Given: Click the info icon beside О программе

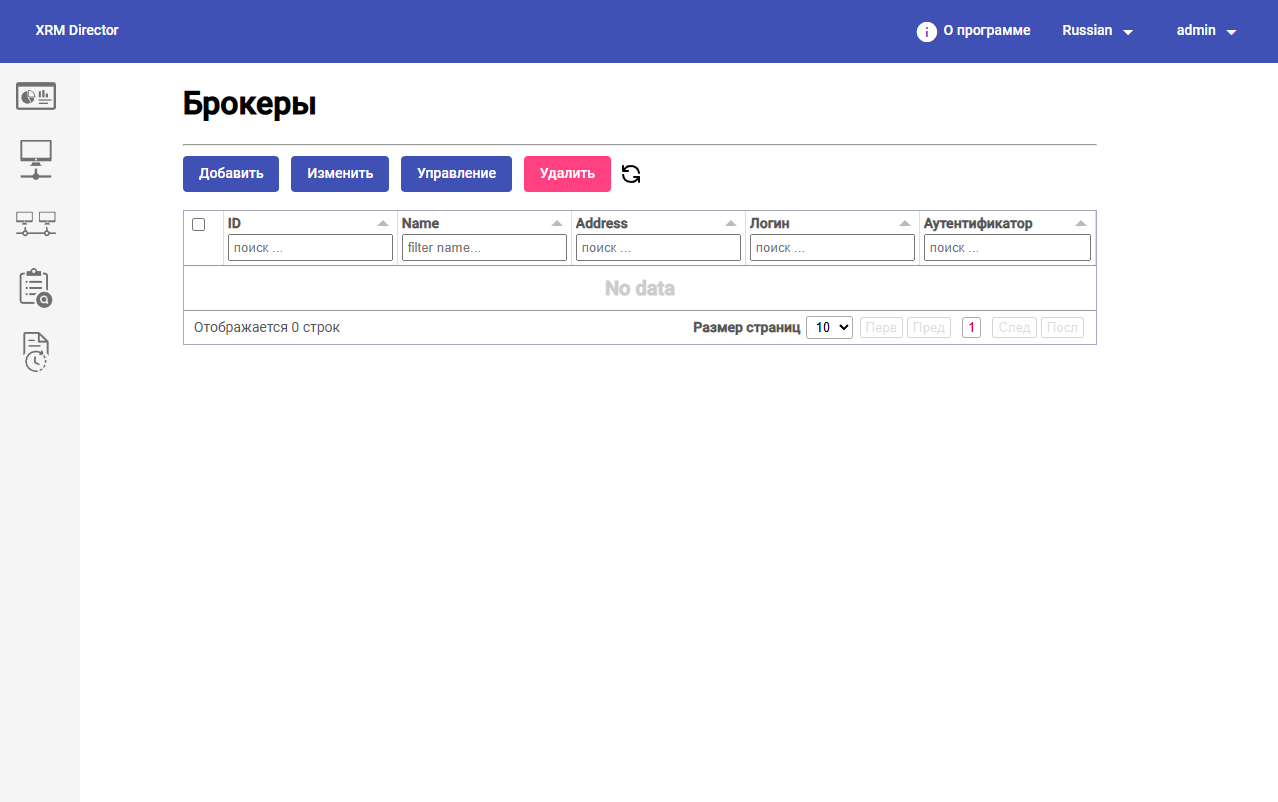Looking at the screenshot, I should click(x=927, y=31).
